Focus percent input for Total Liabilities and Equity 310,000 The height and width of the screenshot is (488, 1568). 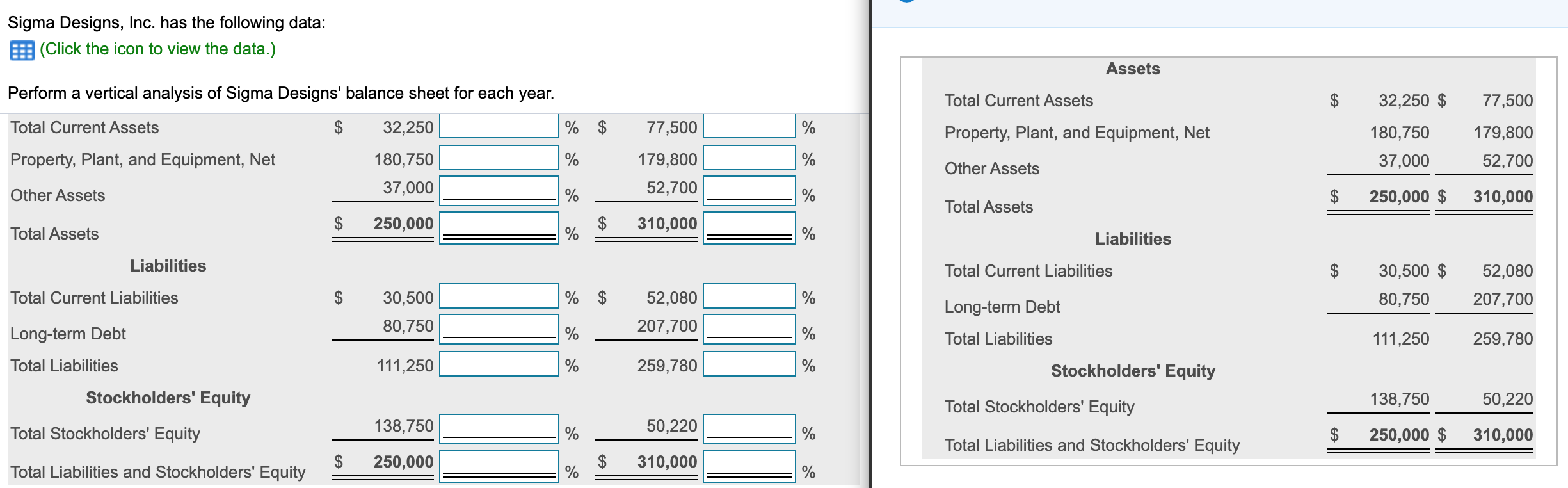[x=749, y=466]
